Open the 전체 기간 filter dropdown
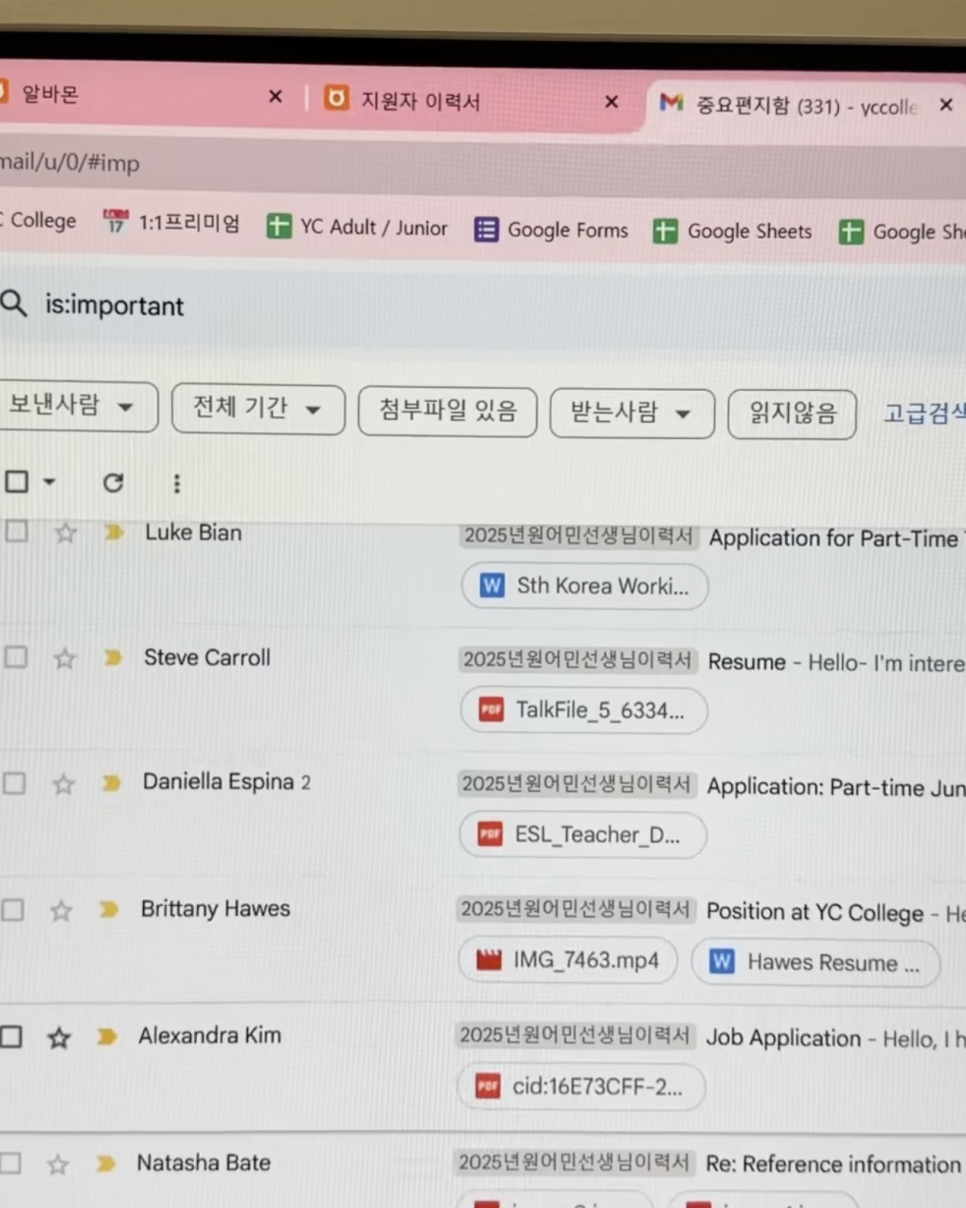The width and height of the screenshot is (966, 1208). point(258,408)
